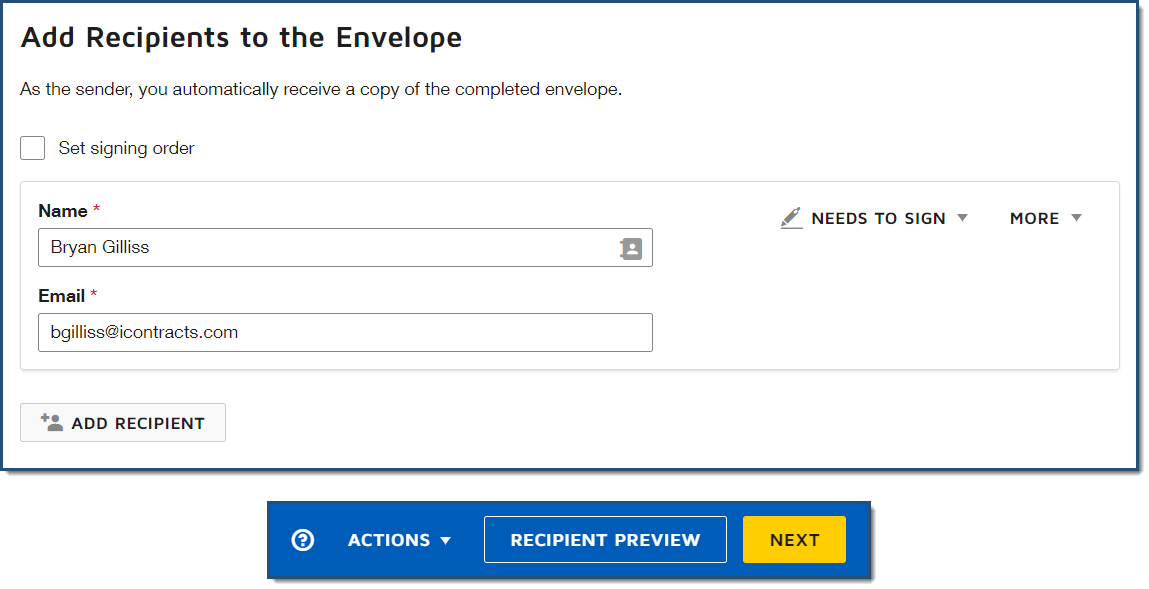Expand the ACTIONS dropdown arrow
Viewport: 1149px width, 589px height.
[x=446, y=541]
